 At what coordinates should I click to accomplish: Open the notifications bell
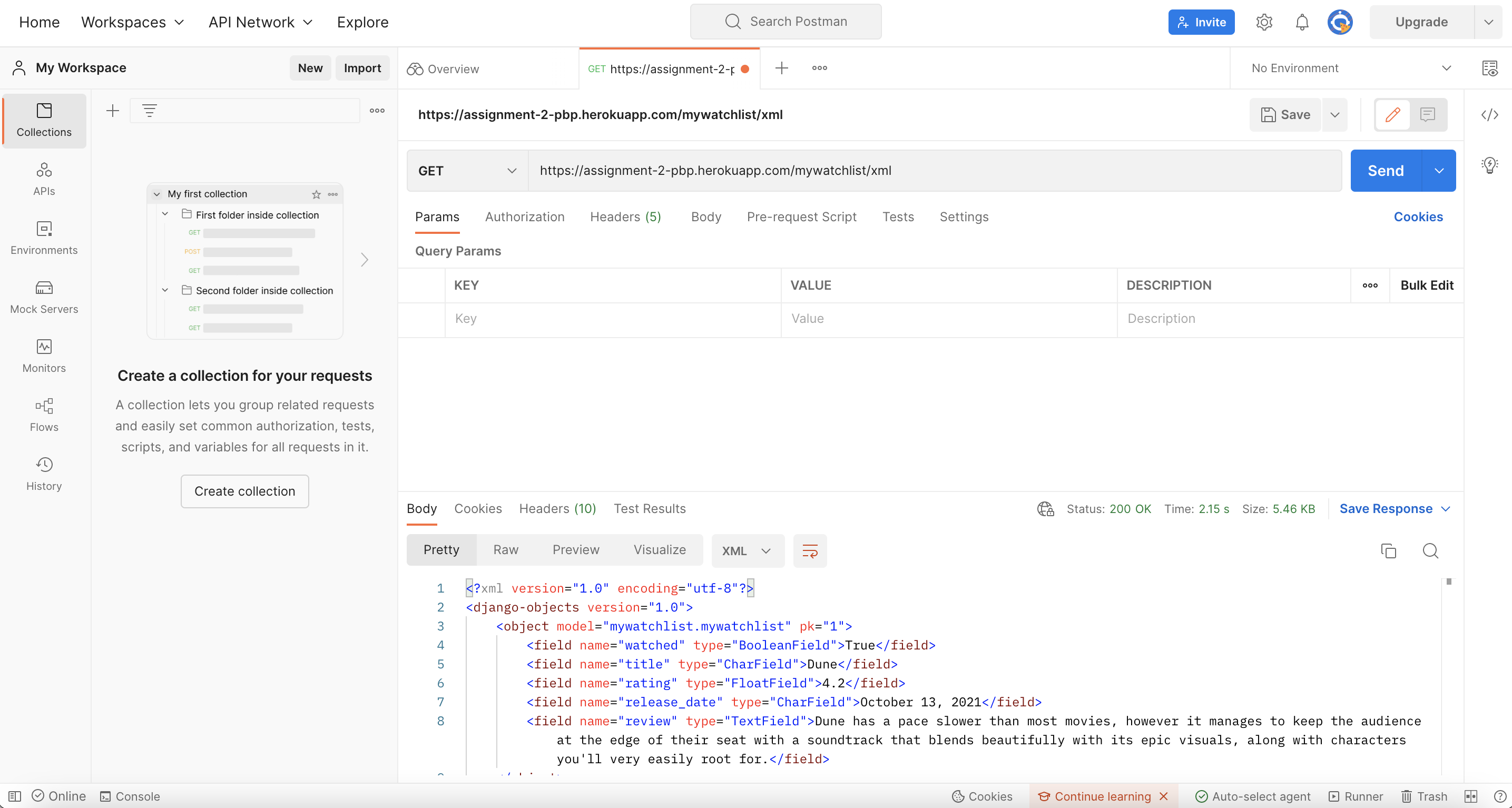[1302, 22]
